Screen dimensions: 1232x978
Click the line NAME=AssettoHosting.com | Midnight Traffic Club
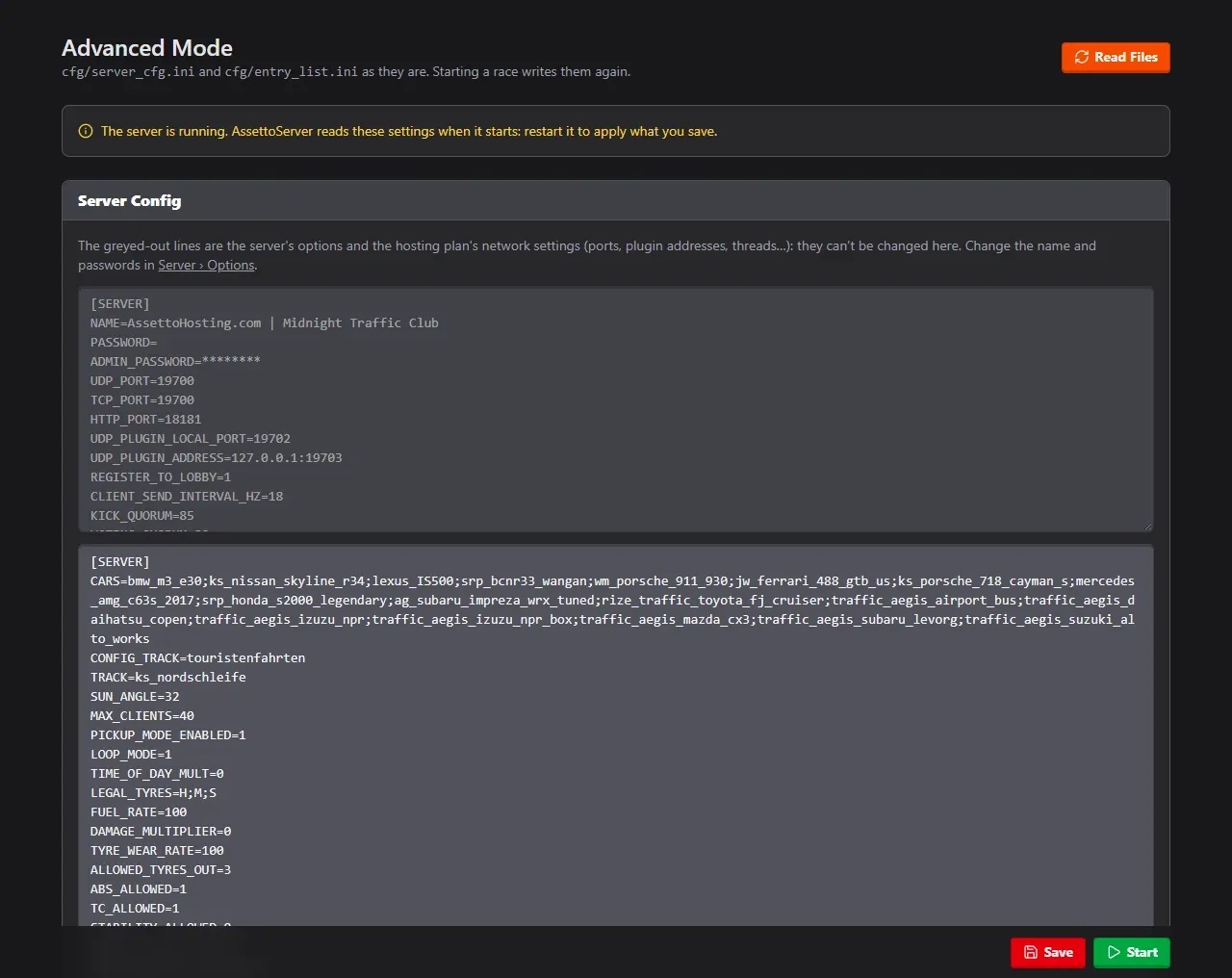point(264,322)
